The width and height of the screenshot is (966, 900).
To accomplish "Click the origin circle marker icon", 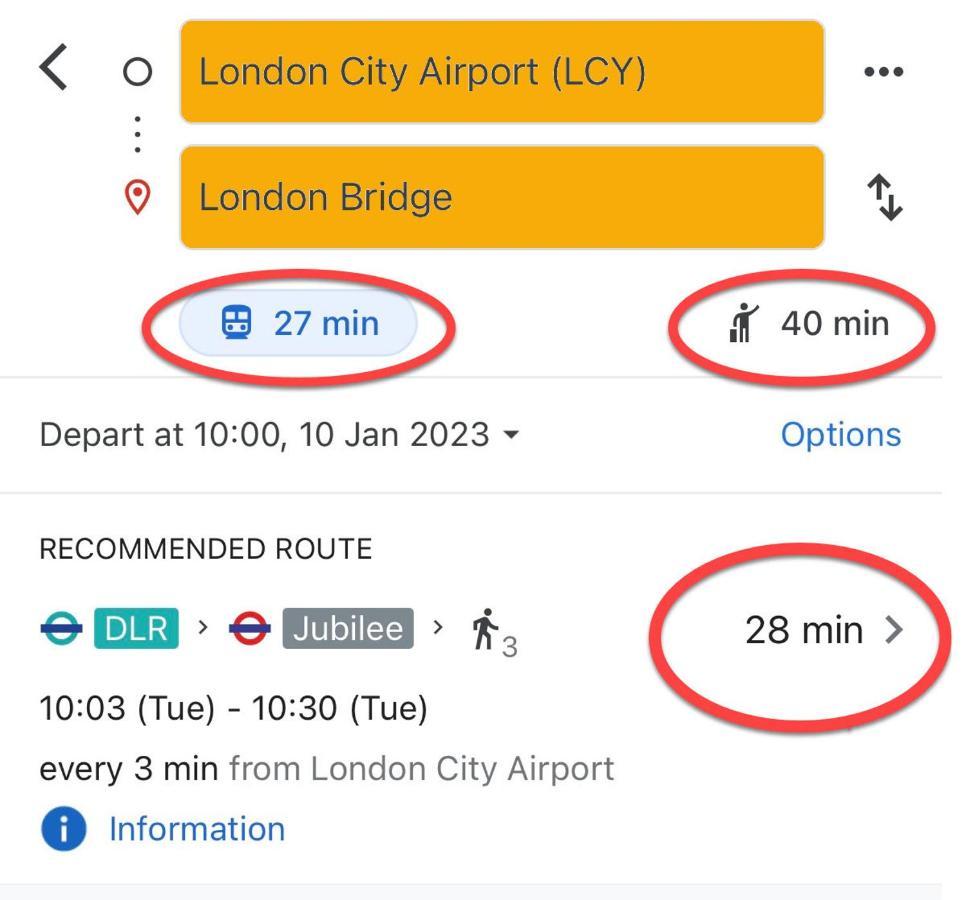I will [137, 71].
